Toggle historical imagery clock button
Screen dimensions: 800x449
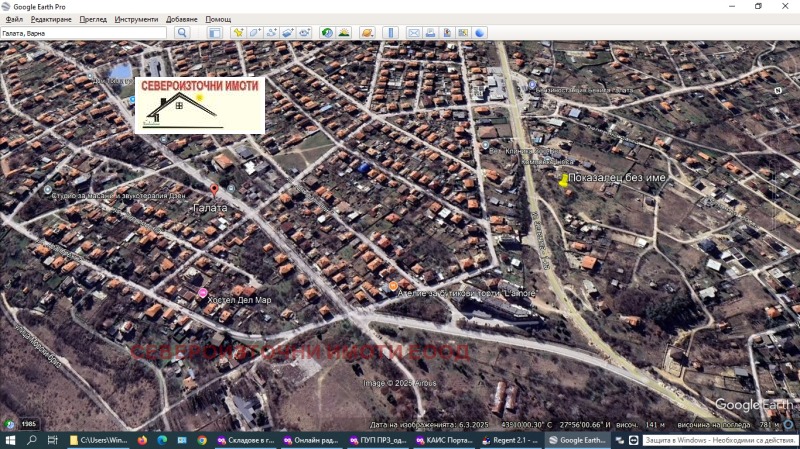[x=327, y=33]
